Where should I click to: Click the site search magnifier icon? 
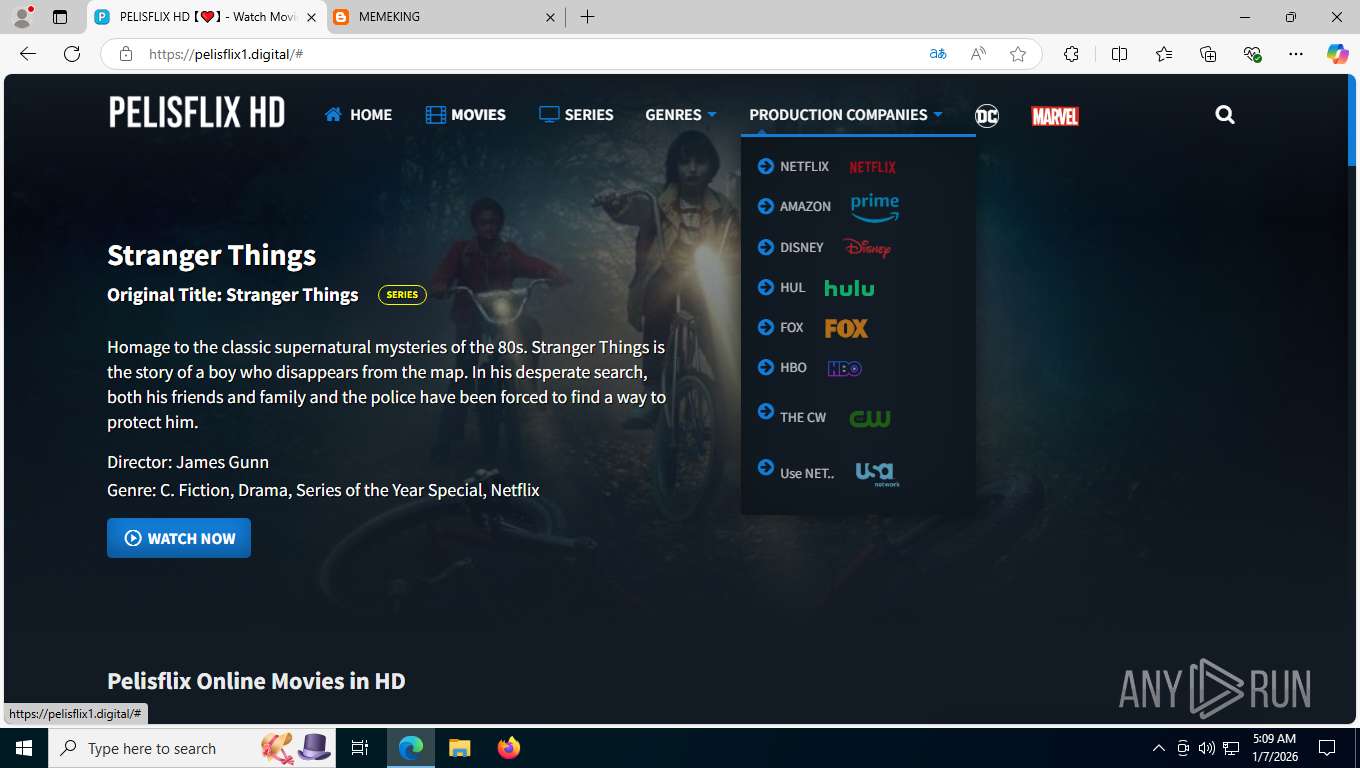pyautogui.click(x=1225, y=115)
